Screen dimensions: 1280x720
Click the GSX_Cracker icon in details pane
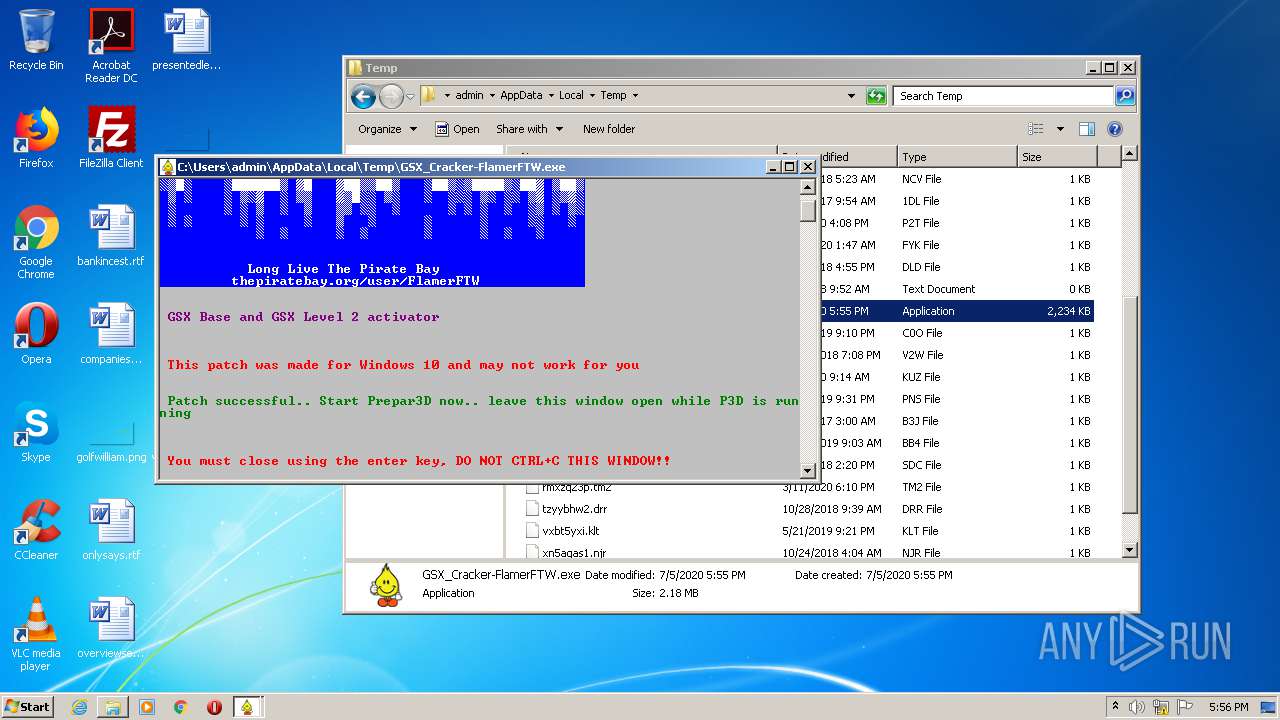point(385,585)
